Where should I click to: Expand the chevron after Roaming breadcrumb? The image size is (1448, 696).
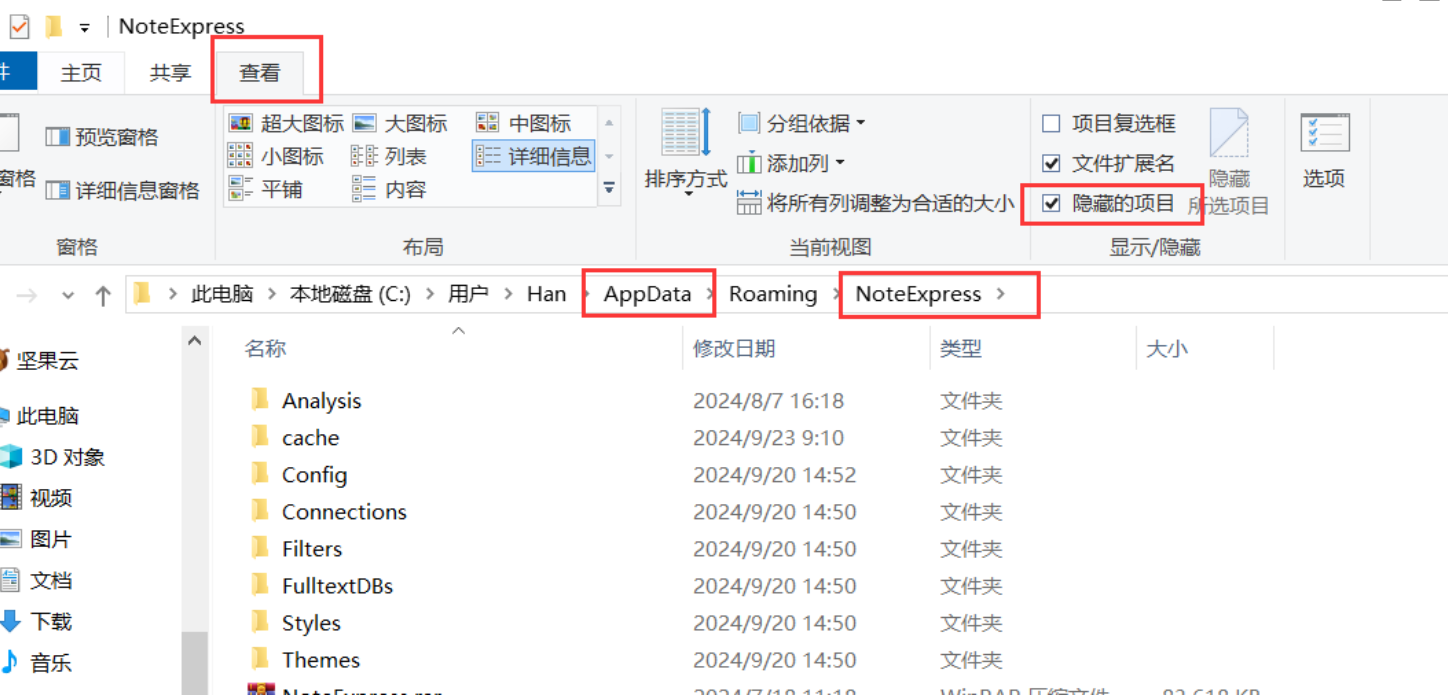[836, 294]
